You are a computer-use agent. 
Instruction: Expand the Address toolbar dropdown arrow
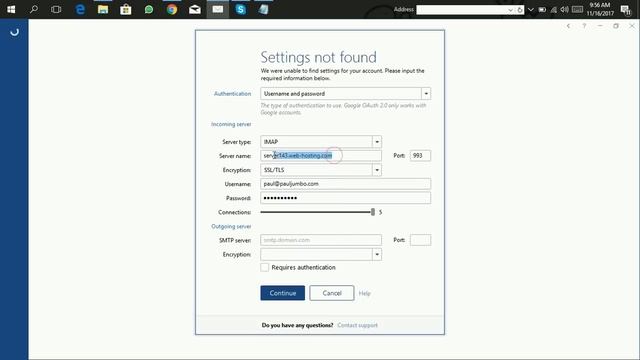pos(510,10)
